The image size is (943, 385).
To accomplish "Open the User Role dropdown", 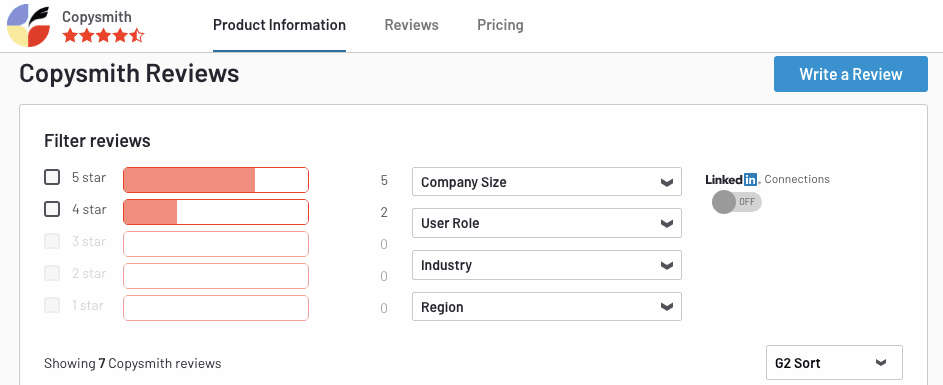I will click(x=547, y=223).
